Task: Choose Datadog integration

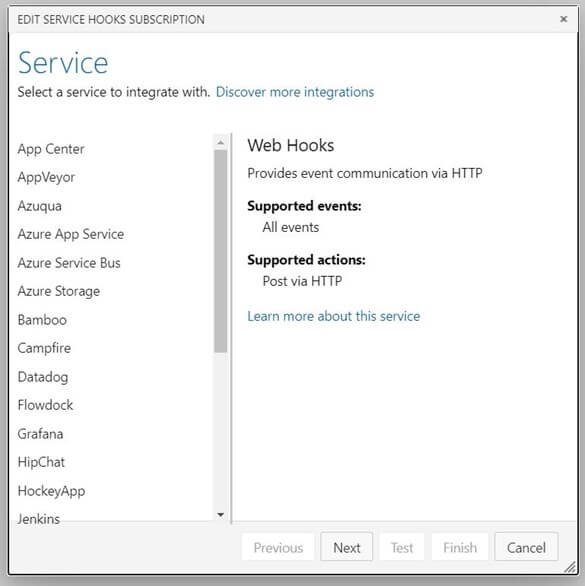Action: (x=43, y=377)
